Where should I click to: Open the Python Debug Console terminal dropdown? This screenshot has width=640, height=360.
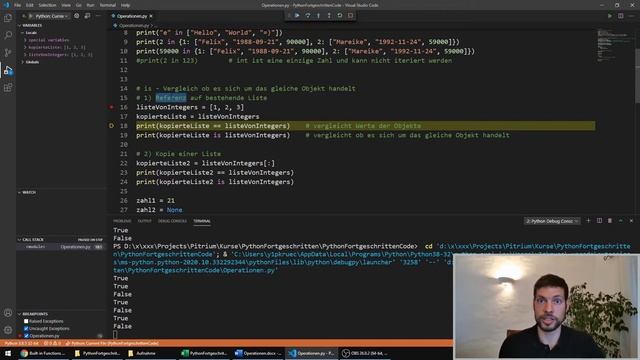552,221
